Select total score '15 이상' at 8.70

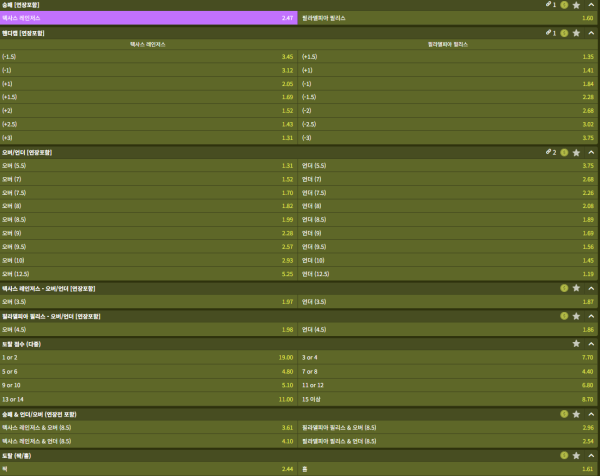pyautogui.click(x=449, y=399)
